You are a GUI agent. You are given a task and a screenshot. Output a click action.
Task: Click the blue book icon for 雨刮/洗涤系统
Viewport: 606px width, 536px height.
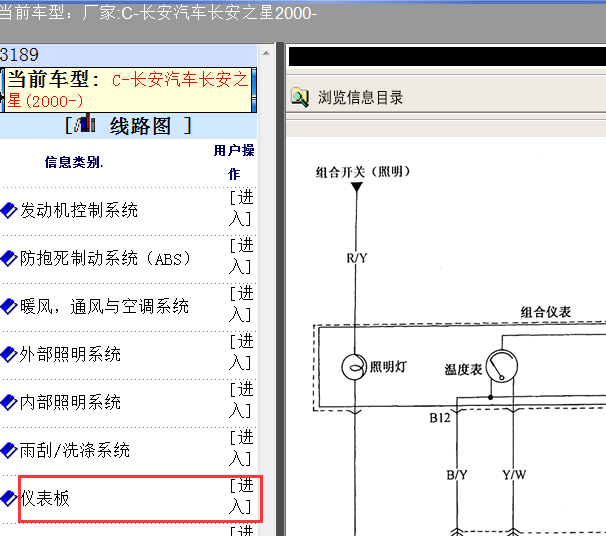tap(9, 450)
